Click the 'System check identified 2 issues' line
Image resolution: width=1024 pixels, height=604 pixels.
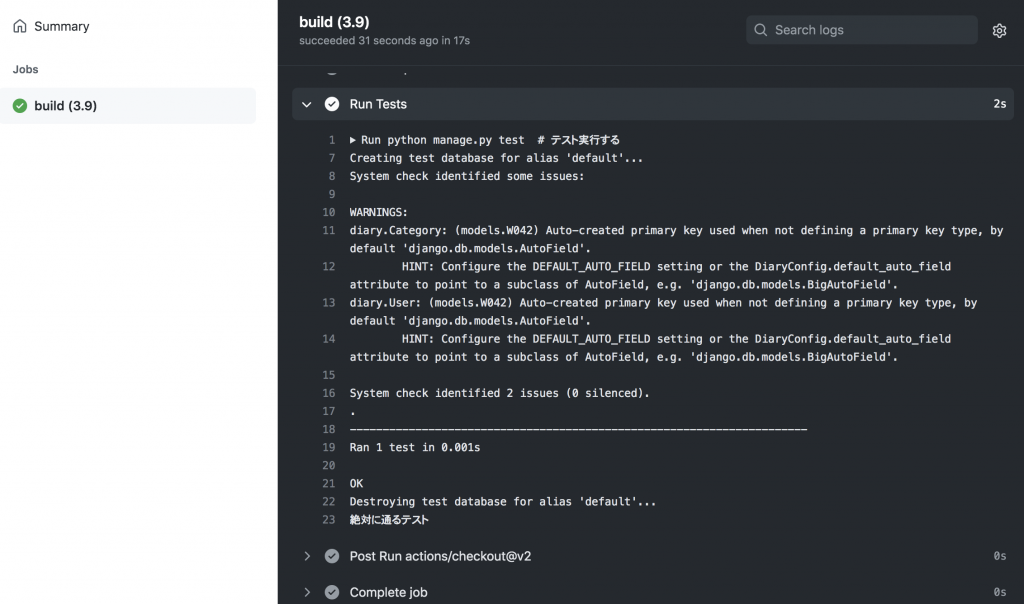coord(499,393)
